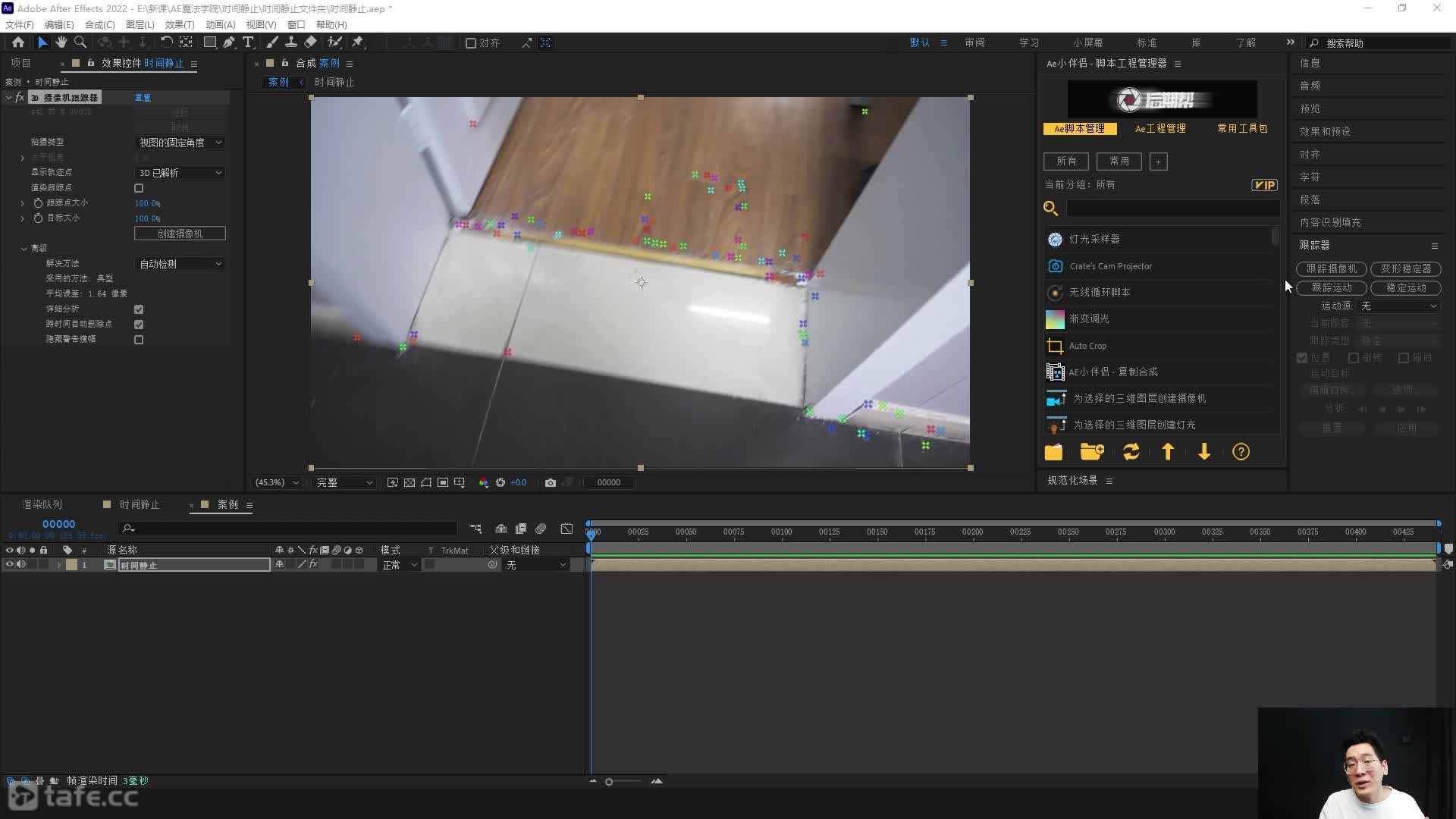The image size is (1456, 819).
Task: Click the yellow up arrow icon
Action: 1168,452
